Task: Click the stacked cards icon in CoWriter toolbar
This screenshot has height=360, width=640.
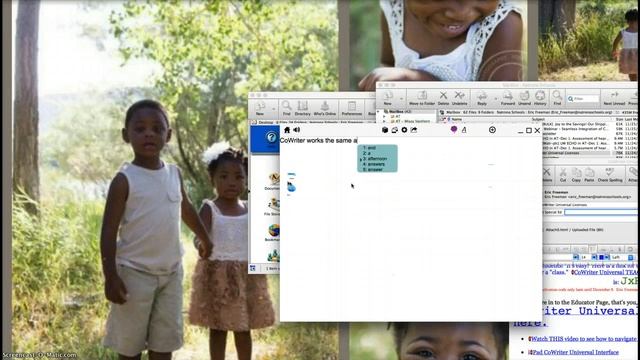Action: [x=394, y=130]
